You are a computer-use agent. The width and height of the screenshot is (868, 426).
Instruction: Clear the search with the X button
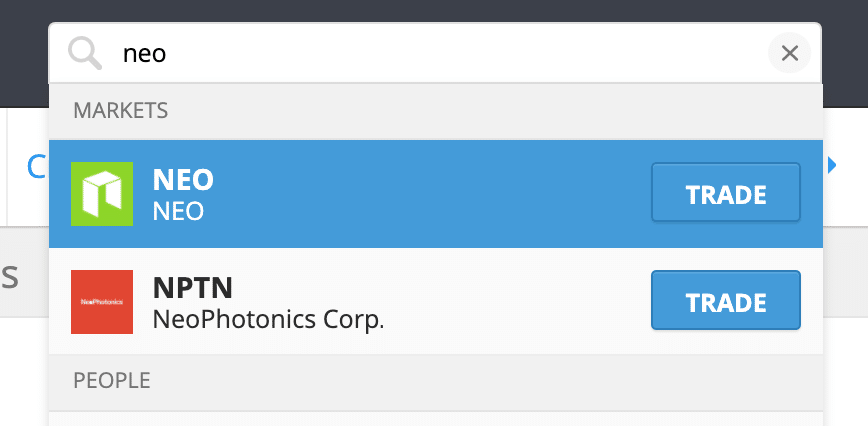click(789, 53)
